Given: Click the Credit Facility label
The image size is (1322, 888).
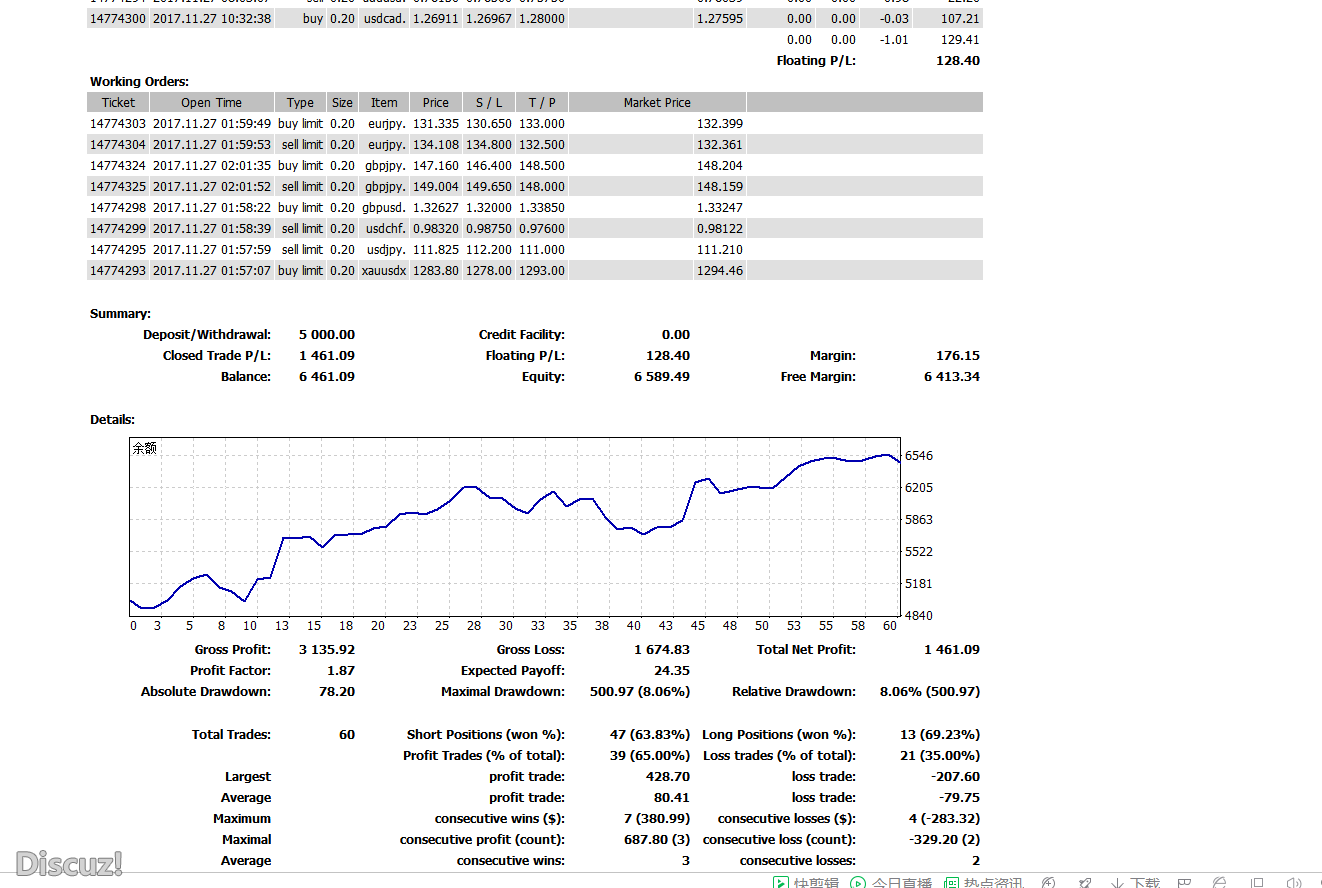Looking at the screenshot, I should (522, 334).
